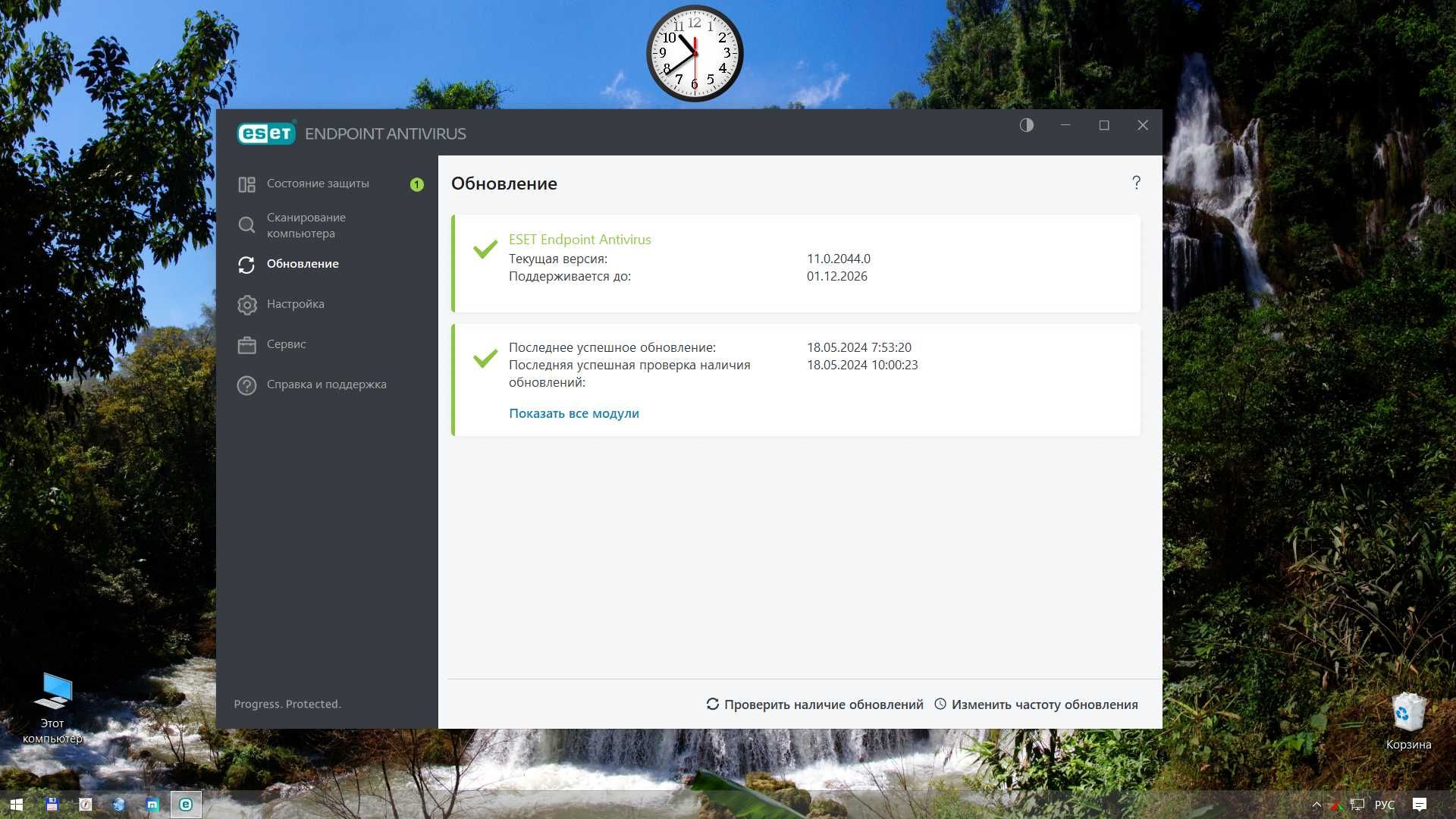The height and width of the screenshot is (819, 1456).
Task: Click version value 11.0.2044.0
Action: (x=839, y=259)
